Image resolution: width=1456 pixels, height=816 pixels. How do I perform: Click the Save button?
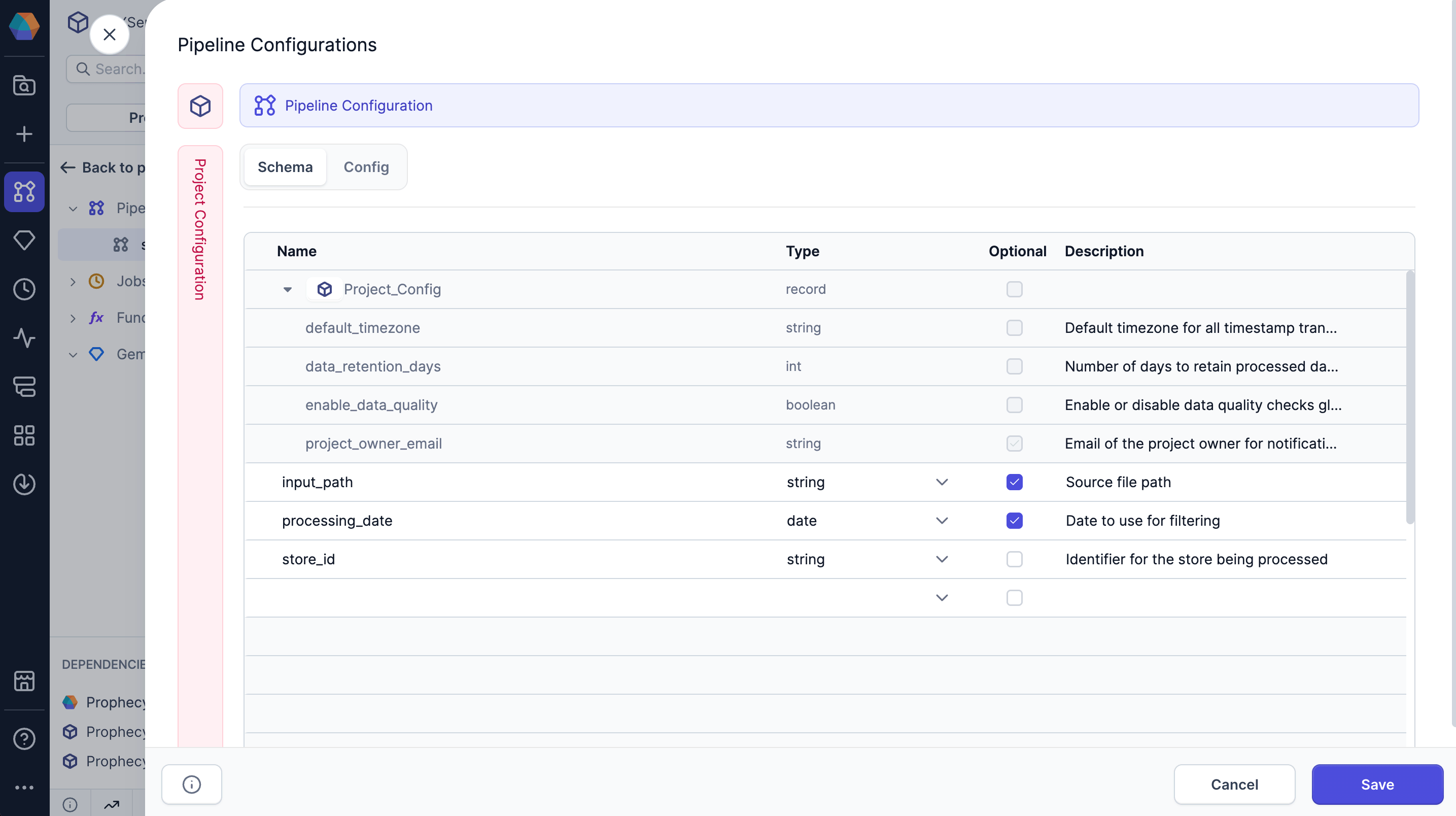coord(1377,784)
